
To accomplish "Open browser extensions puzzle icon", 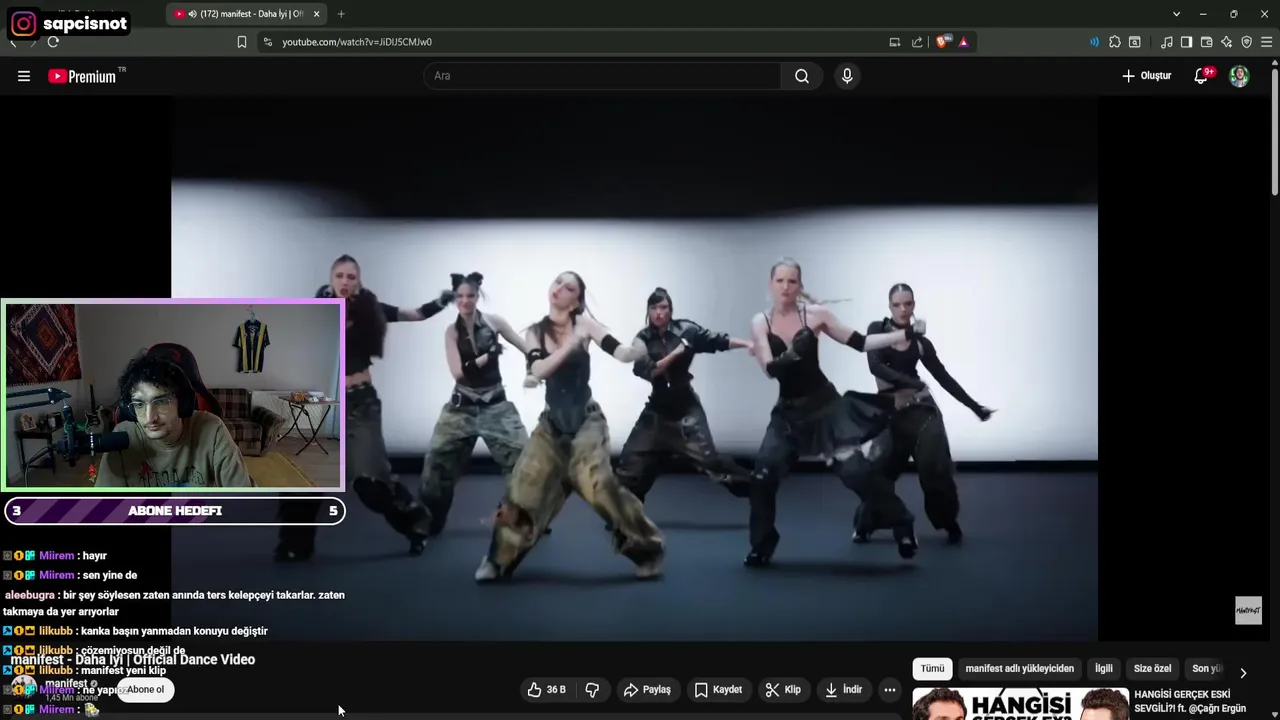I will [1115, 42].
